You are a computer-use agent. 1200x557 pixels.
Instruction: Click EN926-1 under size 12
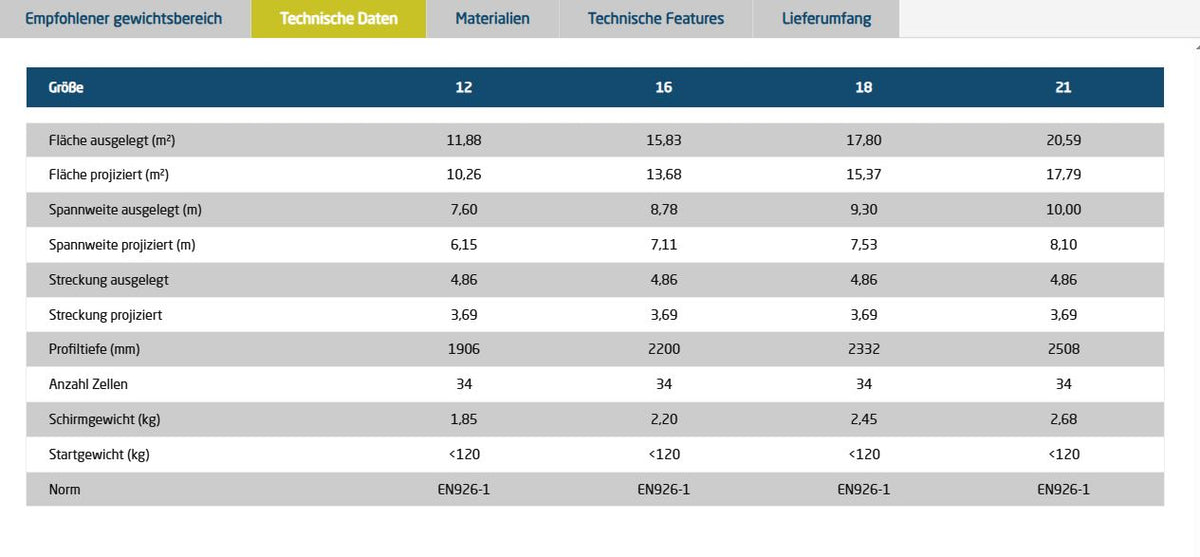pos(464,490)
